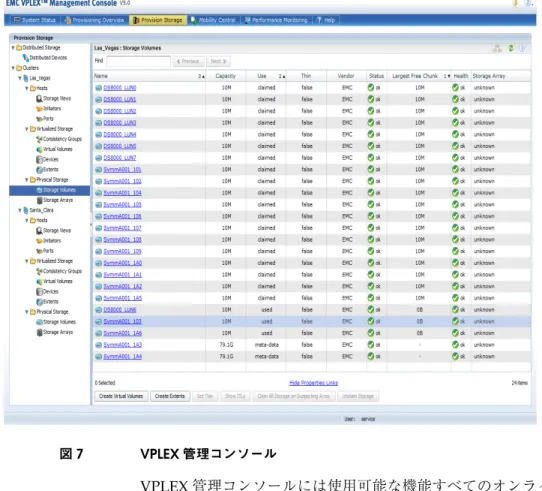Click the Ports icon under Las_Vegas Hosts
Viewport: 542px width, 491px height.
point(39,119)
